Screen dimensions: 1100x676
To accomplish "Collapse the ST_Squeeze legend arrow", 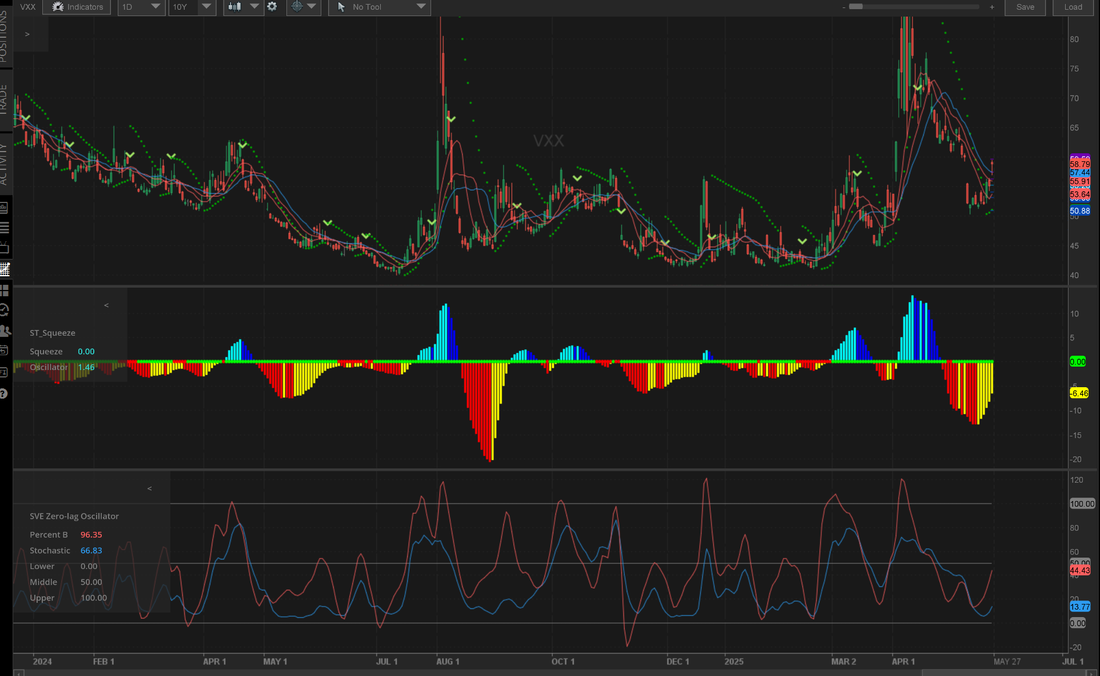I will tap(107, 305).
